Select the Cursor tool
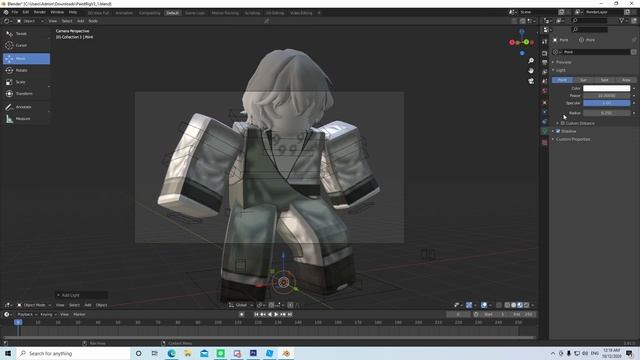The width and height of the screenshot is (640, 360). [26, 45]
